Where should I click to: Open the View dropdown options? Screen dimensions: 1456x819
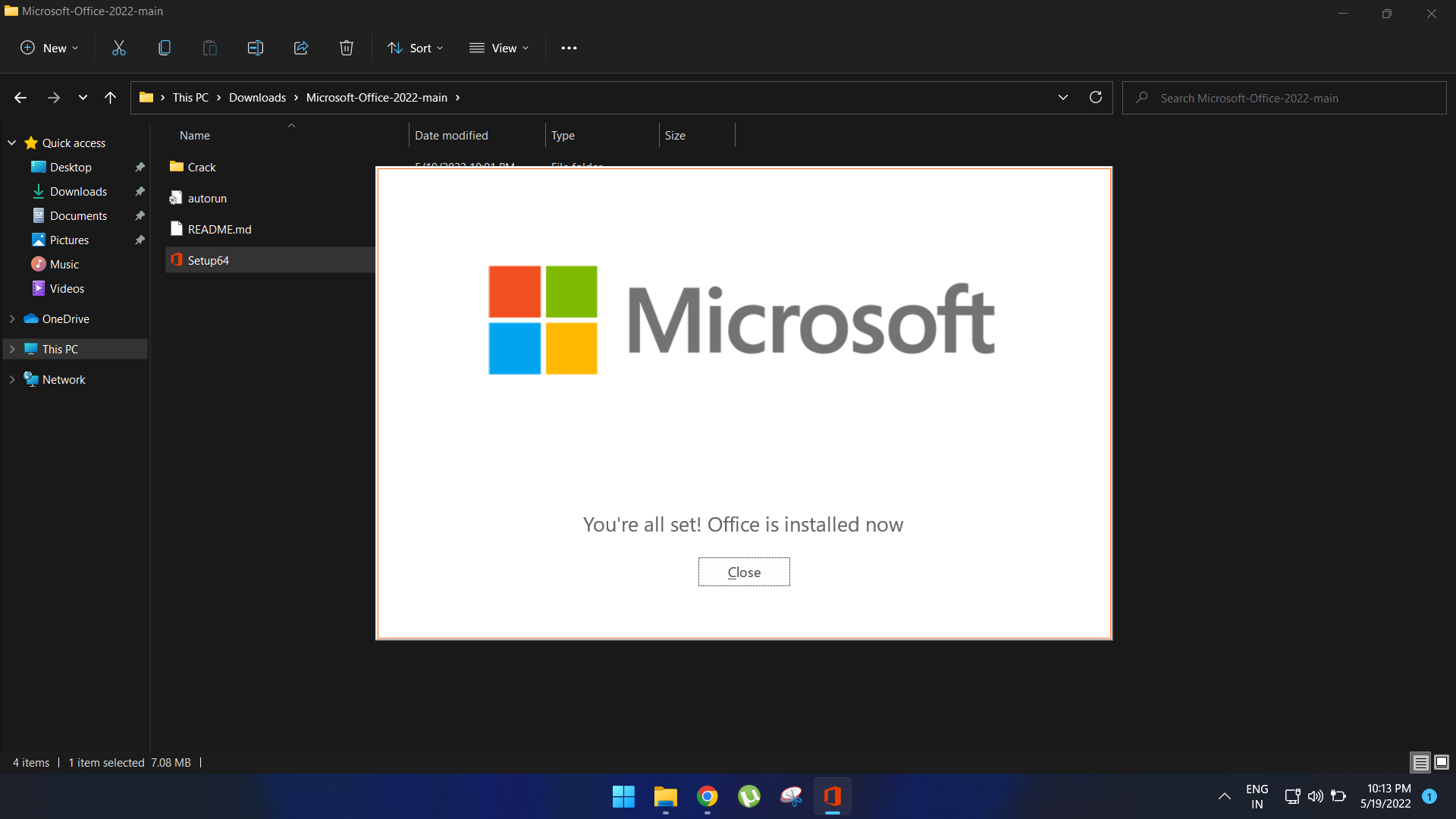[500, 47]
